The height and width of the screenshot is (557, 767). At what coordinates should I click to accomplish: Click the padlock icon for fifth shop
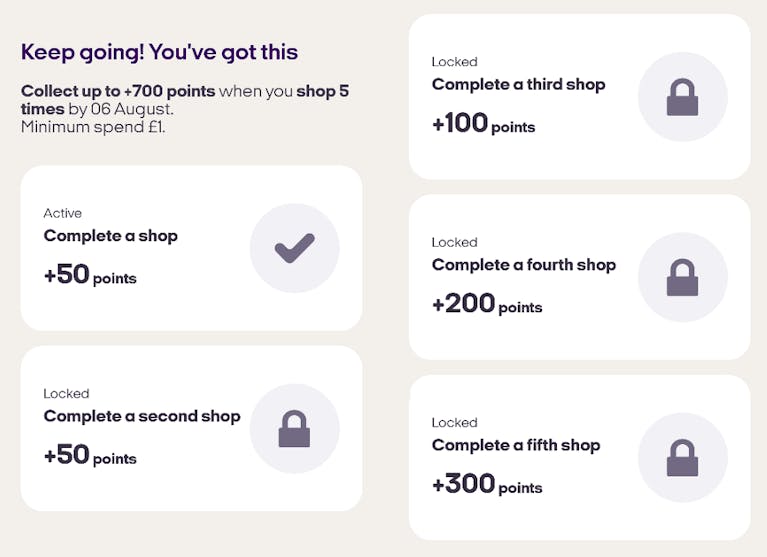tap(682, 458)
